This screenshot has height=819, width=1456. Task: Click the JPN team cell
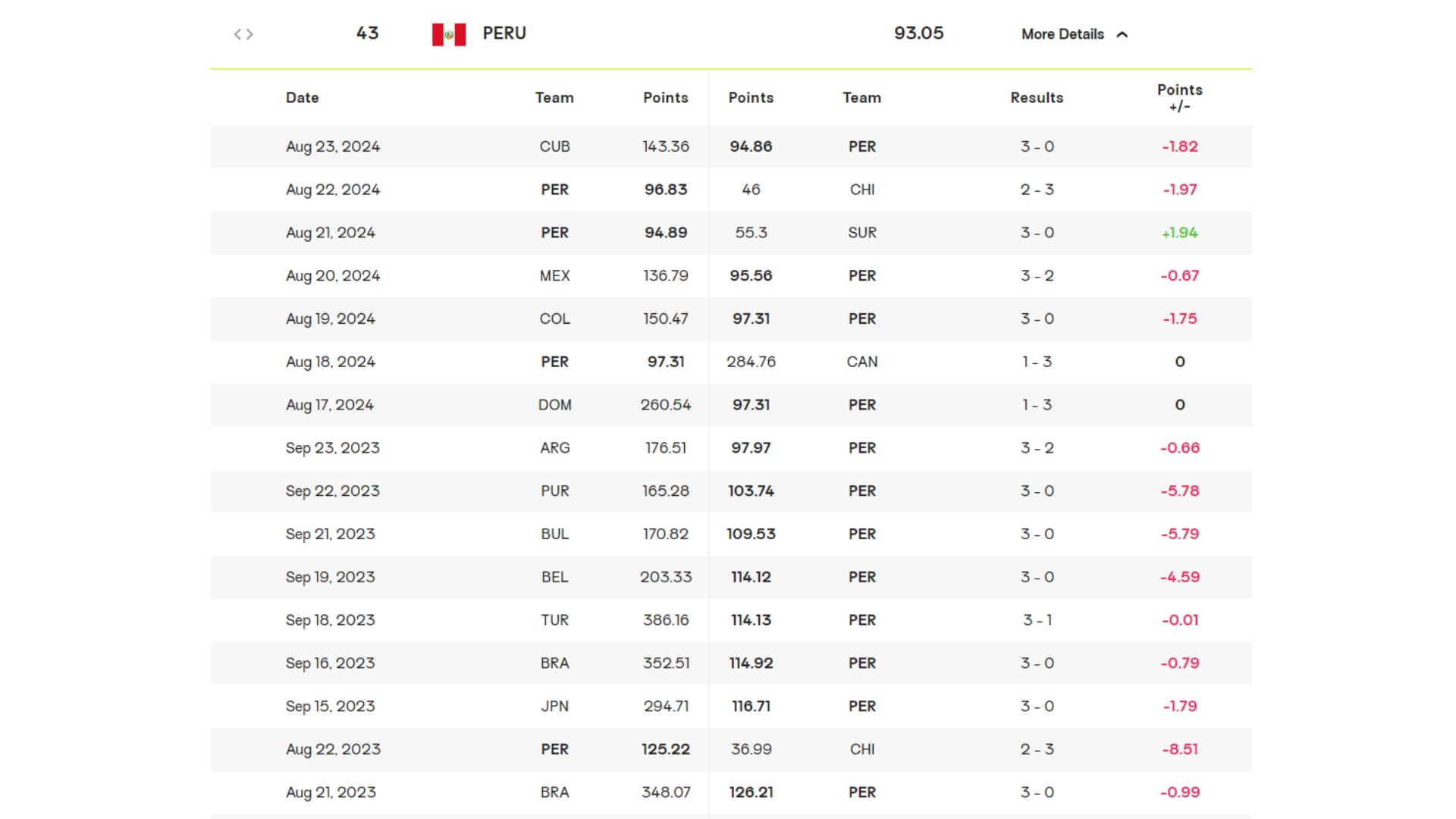click(554, 708)
